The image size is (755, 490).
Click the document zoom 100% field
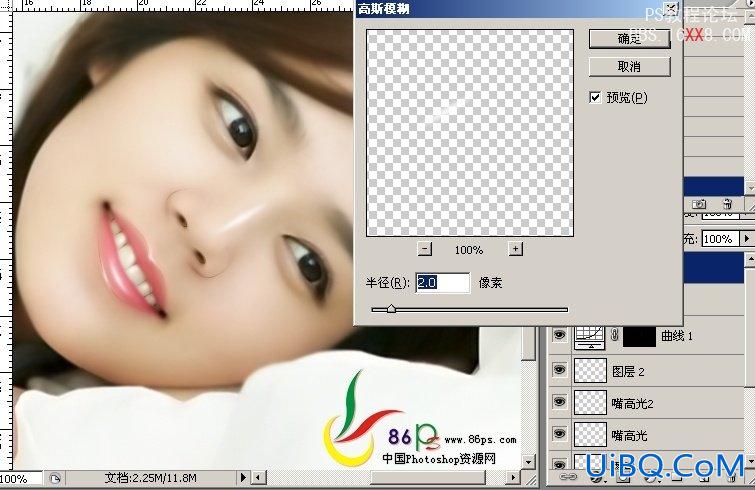(20, 478)
